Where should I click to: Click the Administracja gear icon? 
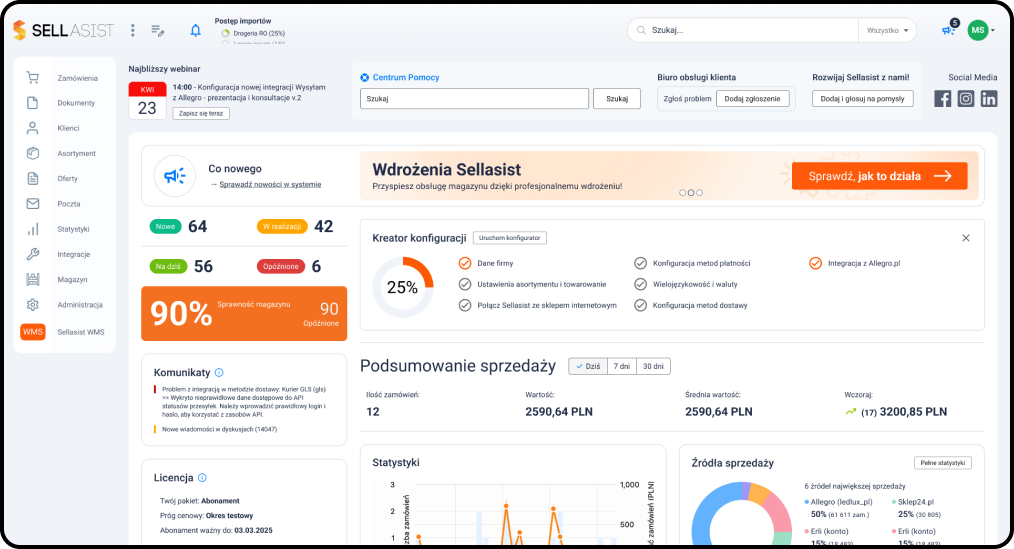(x=32, y=305)
